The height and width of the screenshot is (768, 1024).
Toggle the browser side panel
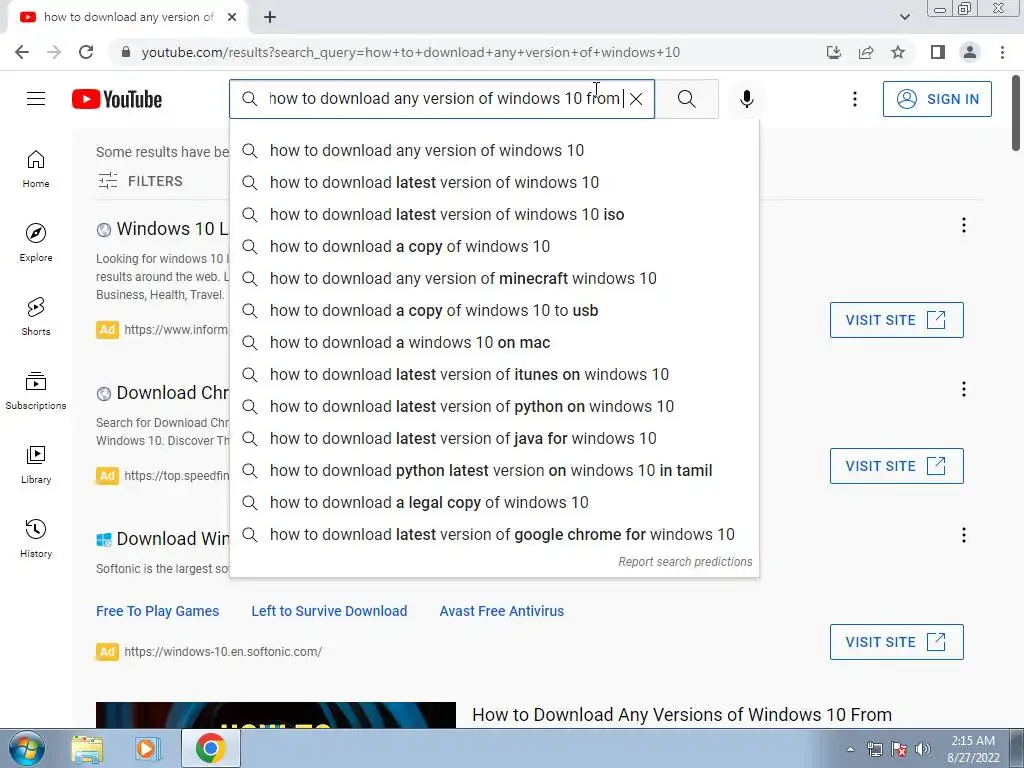pyautogui.click(x=938, y=52)
